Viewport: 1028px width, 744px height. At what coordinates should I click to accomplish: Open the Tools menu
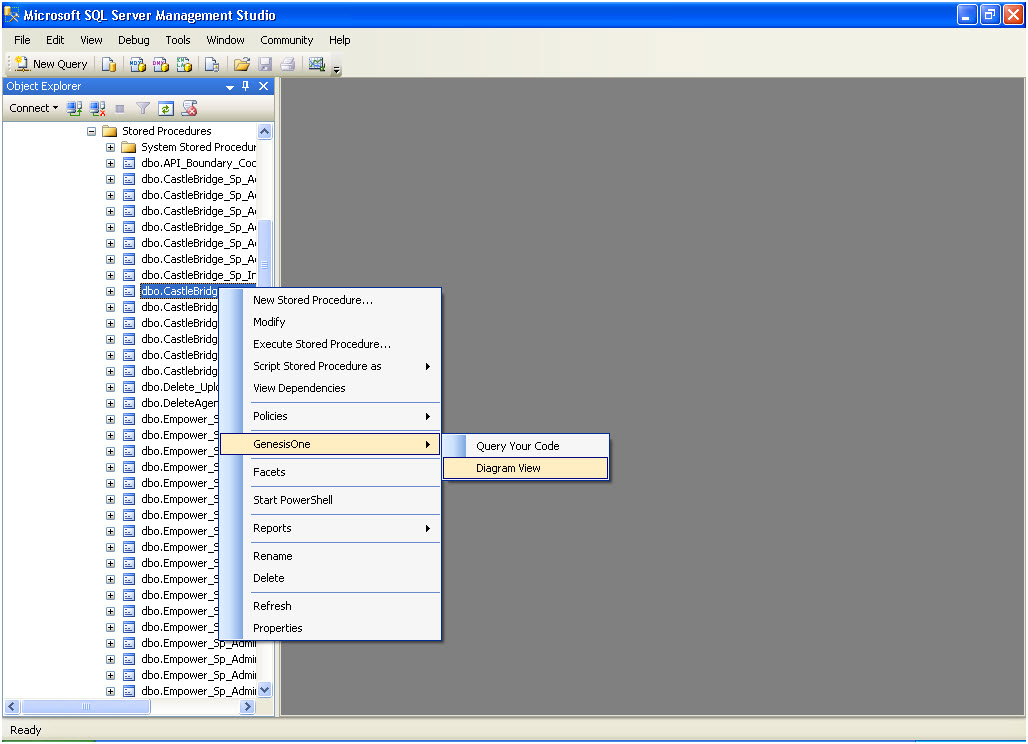178,40
